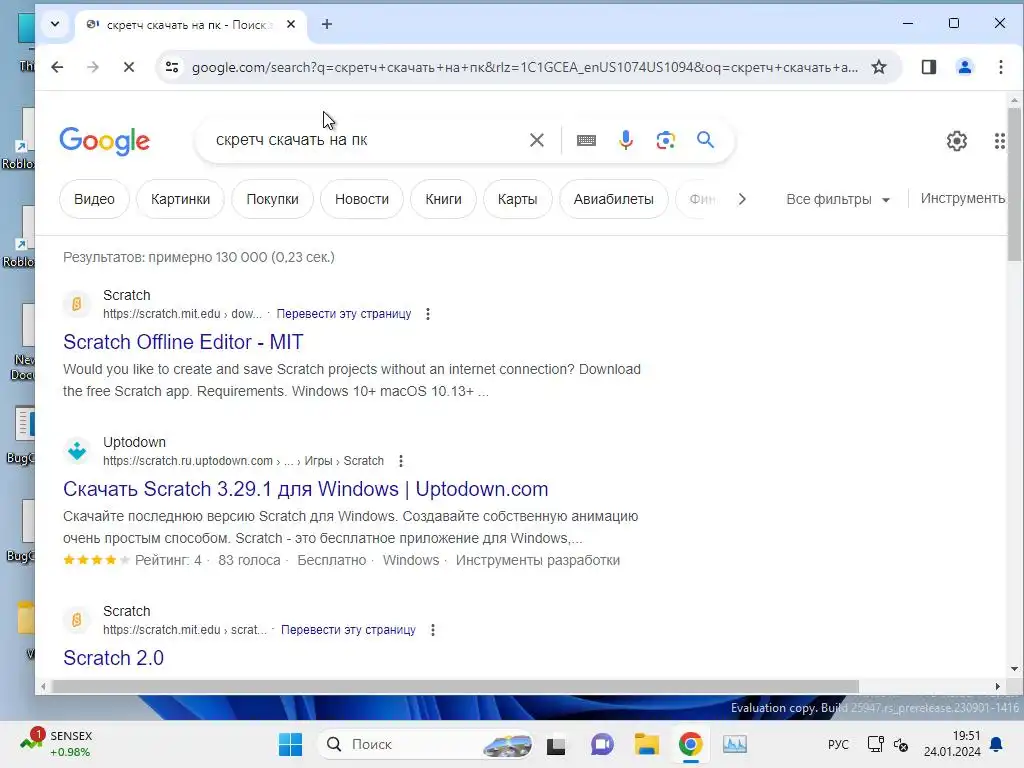
Task: Open the Scratch 2.0 result
Action: pyautogui.click(x=114, y=658)
